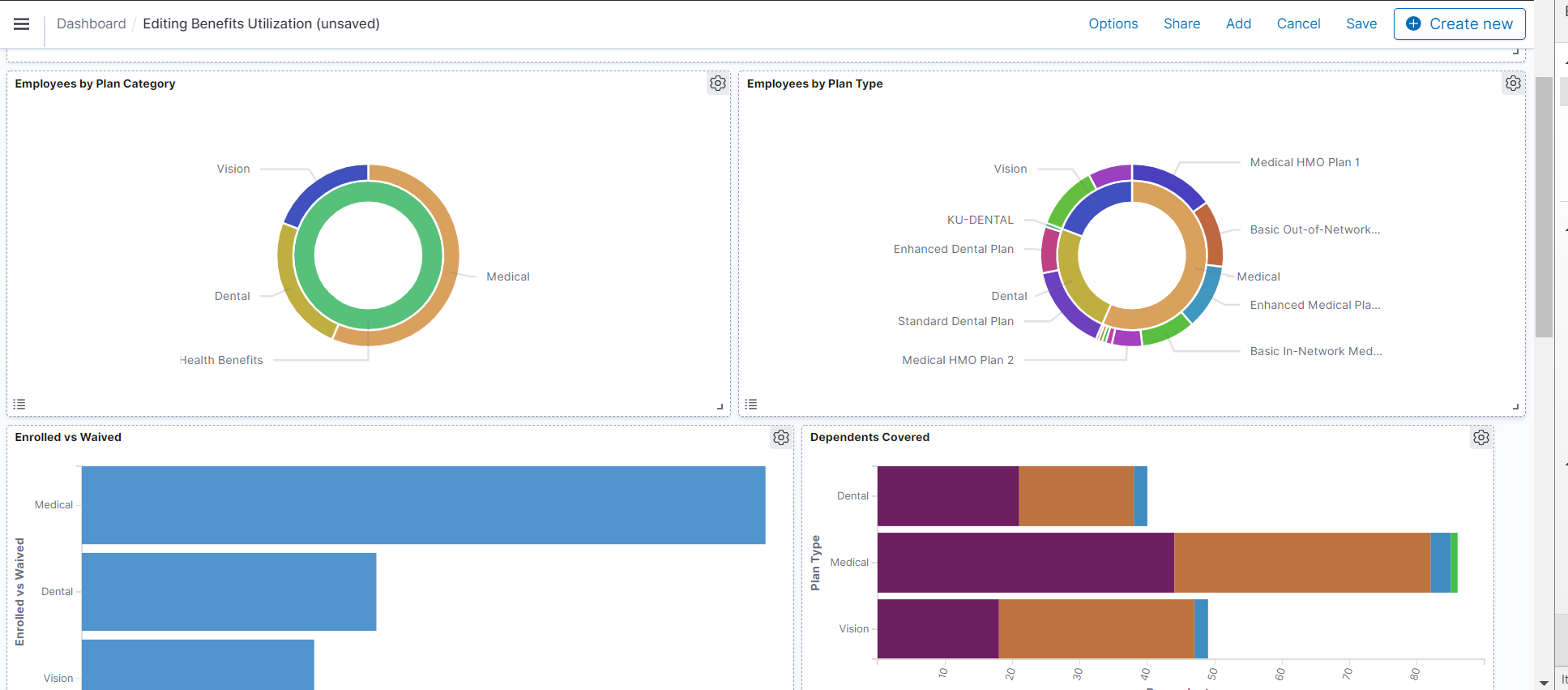
Task: Click the orange Medical segment in Dependents Covered
Action: click(1301, 563)
